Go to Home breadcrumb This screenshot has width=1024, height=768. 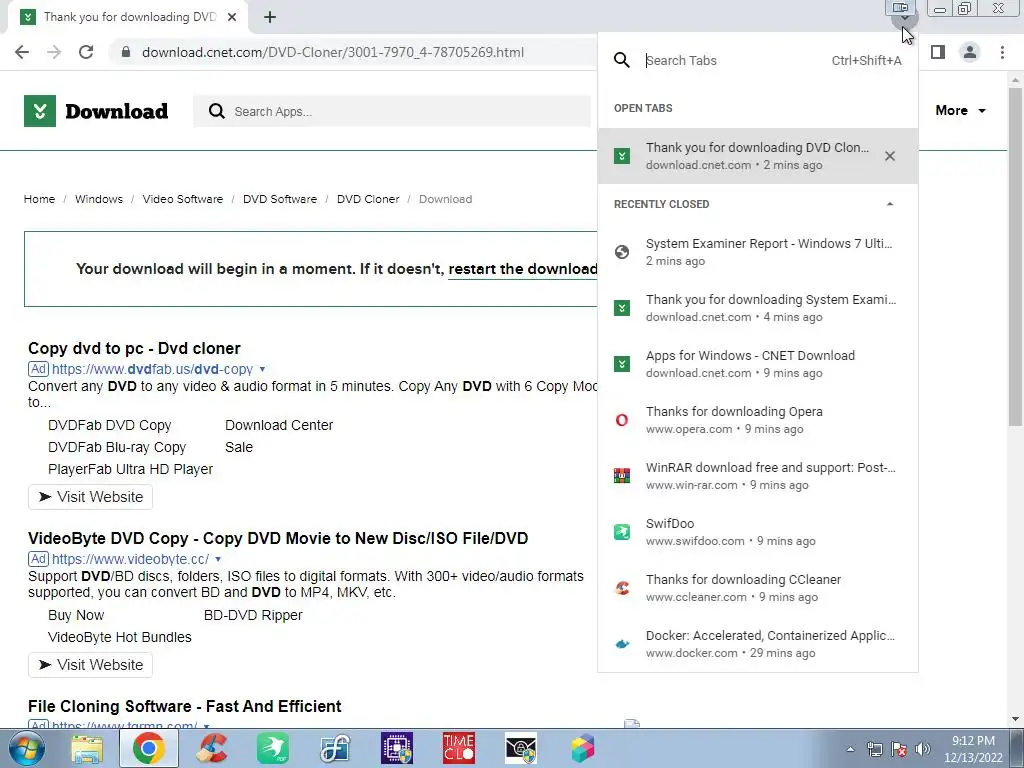pos(39,199)
